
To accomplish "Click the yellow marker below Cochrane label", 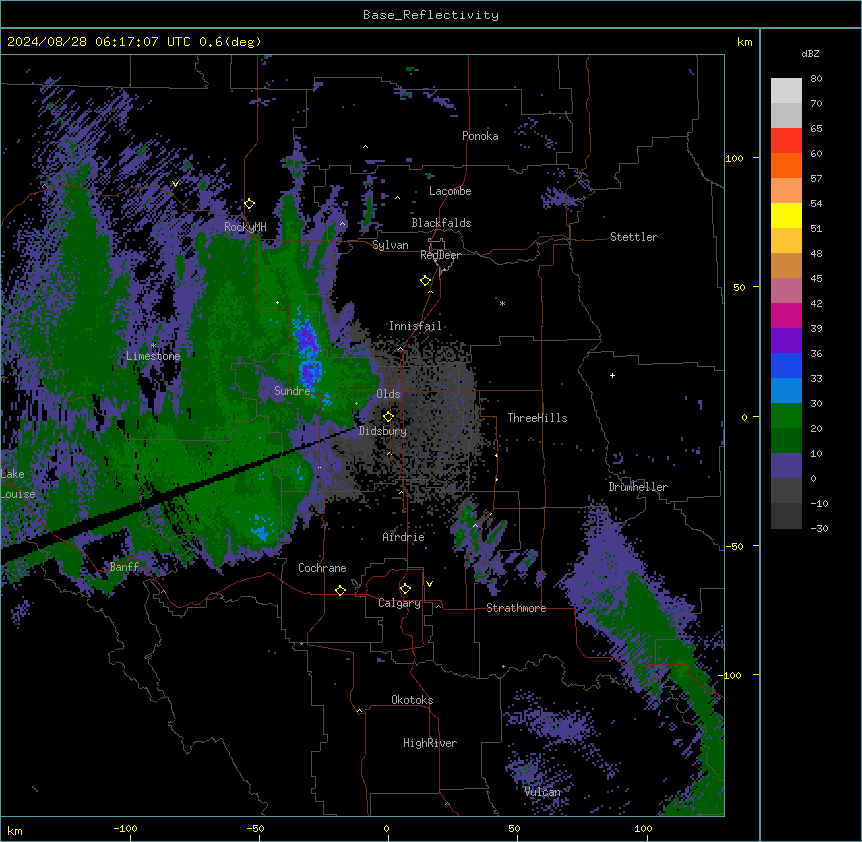I will pos(340,590).
